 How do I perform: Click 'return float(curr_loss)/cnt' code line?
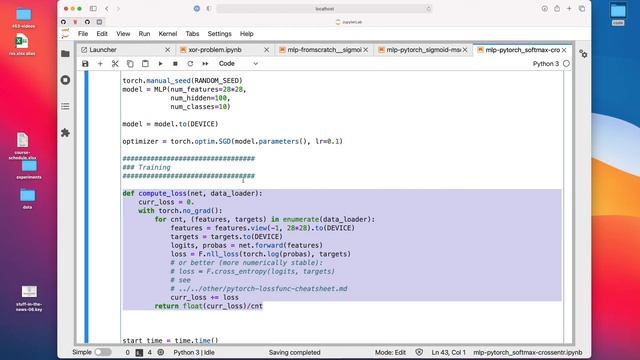tap(209, 306)
